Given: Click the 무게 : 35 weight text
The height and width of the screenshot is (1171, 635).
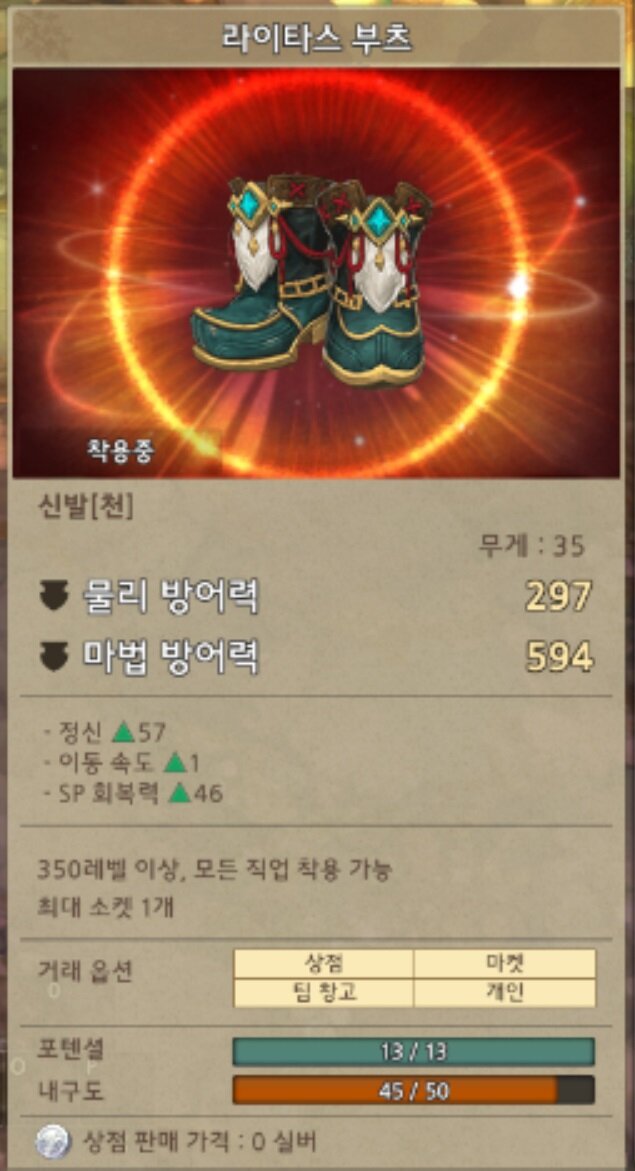Looking at the screenshot, I should (x=532, y=547).
